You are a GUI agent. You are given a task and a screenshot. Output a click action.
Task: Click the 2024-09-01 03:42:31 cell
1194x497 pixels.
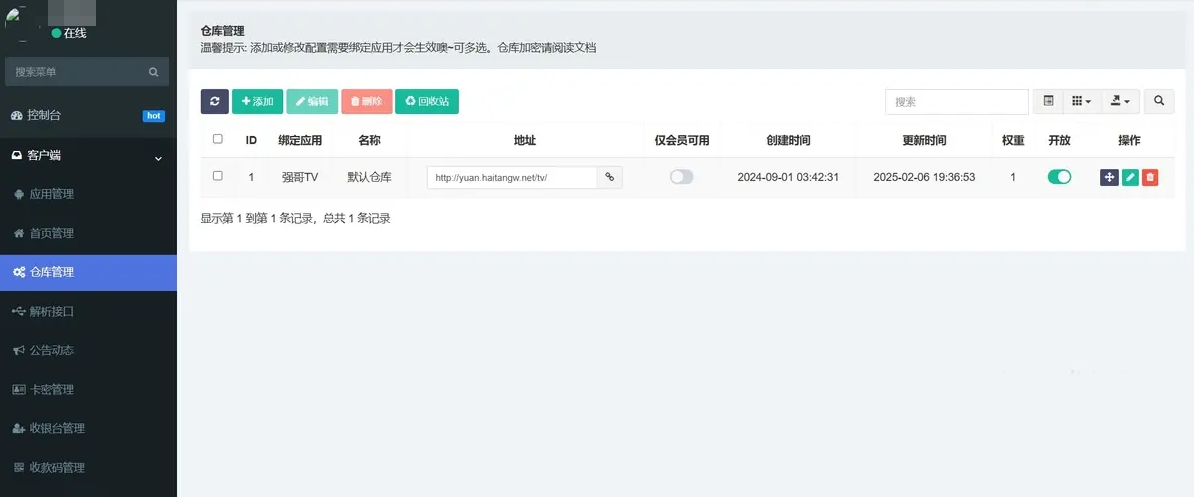coord(788,177)
